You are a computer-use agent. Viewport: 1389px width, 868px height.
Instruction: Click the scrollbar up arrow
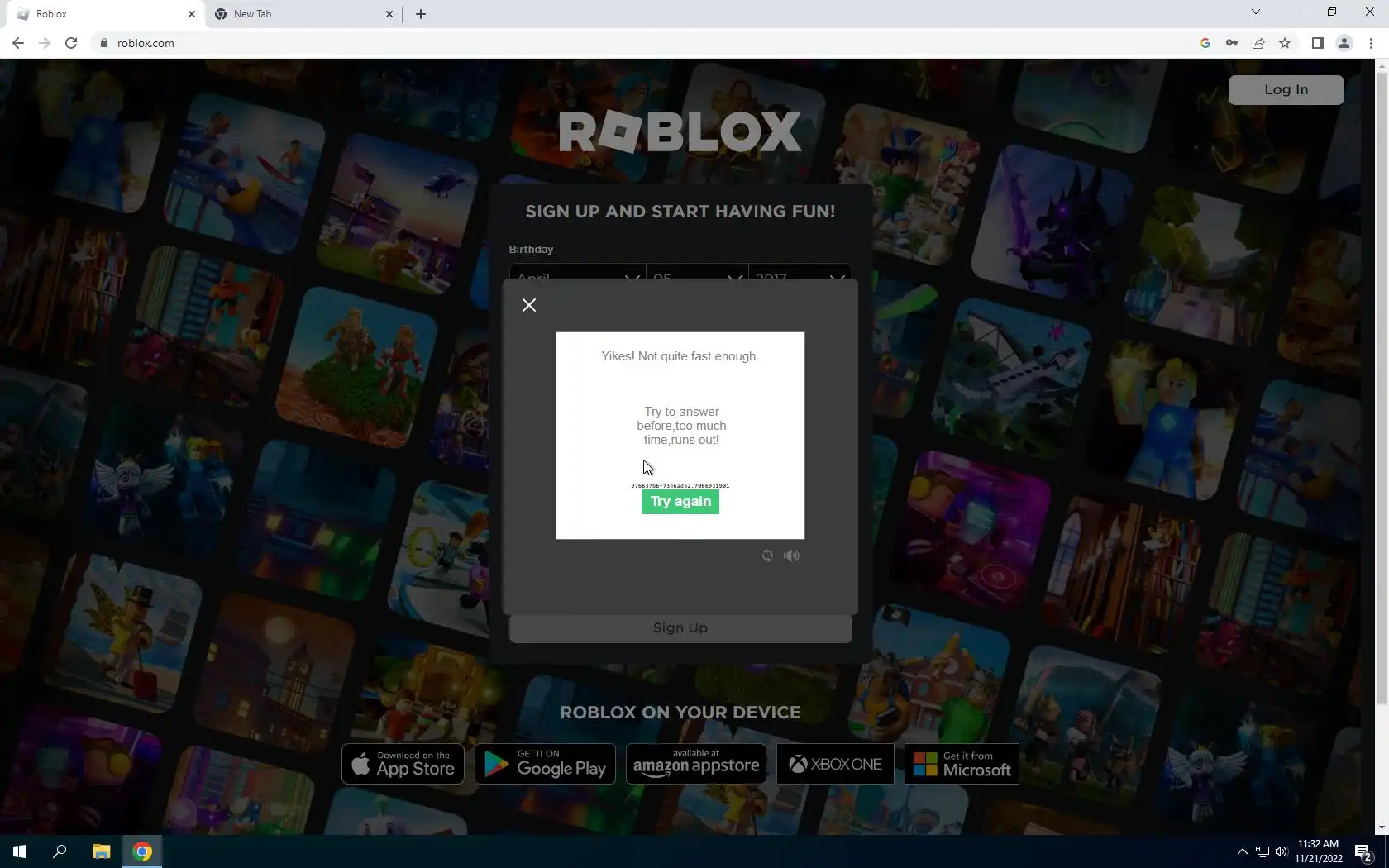click(x=1382, y=65)
